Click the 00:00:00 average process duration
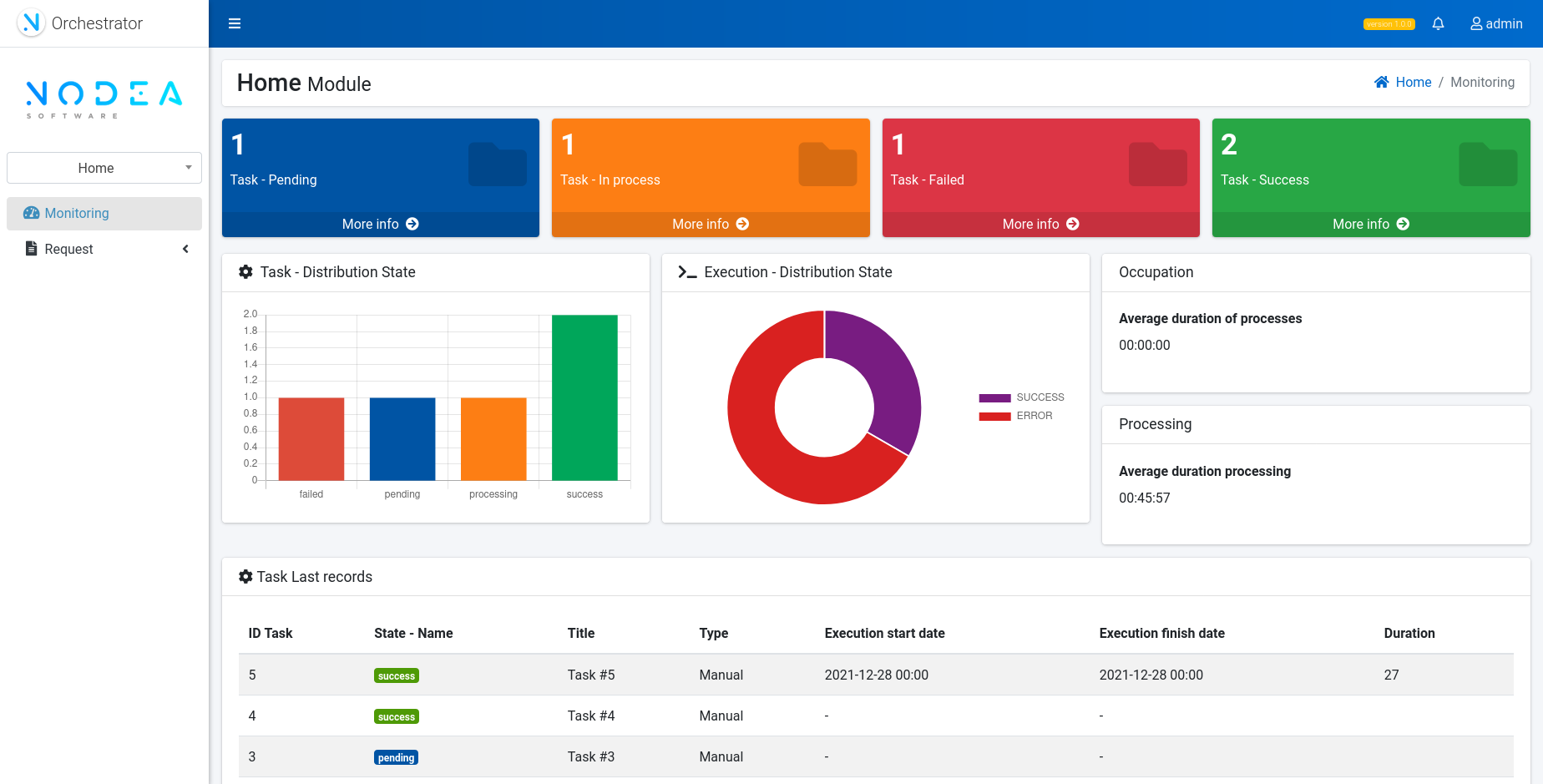The image size is (1543, 784). 1145,345
